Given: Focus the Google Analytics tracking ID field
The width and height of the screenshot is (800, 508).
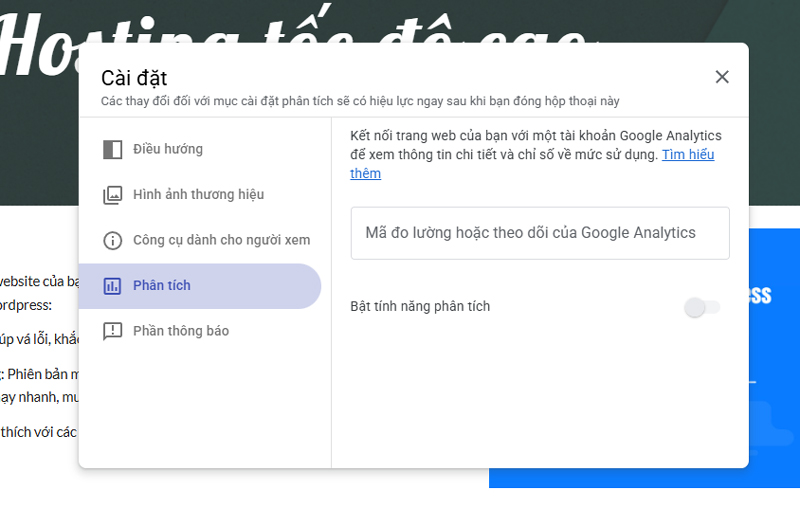Looking at the screenshot, I should point(540,233).
